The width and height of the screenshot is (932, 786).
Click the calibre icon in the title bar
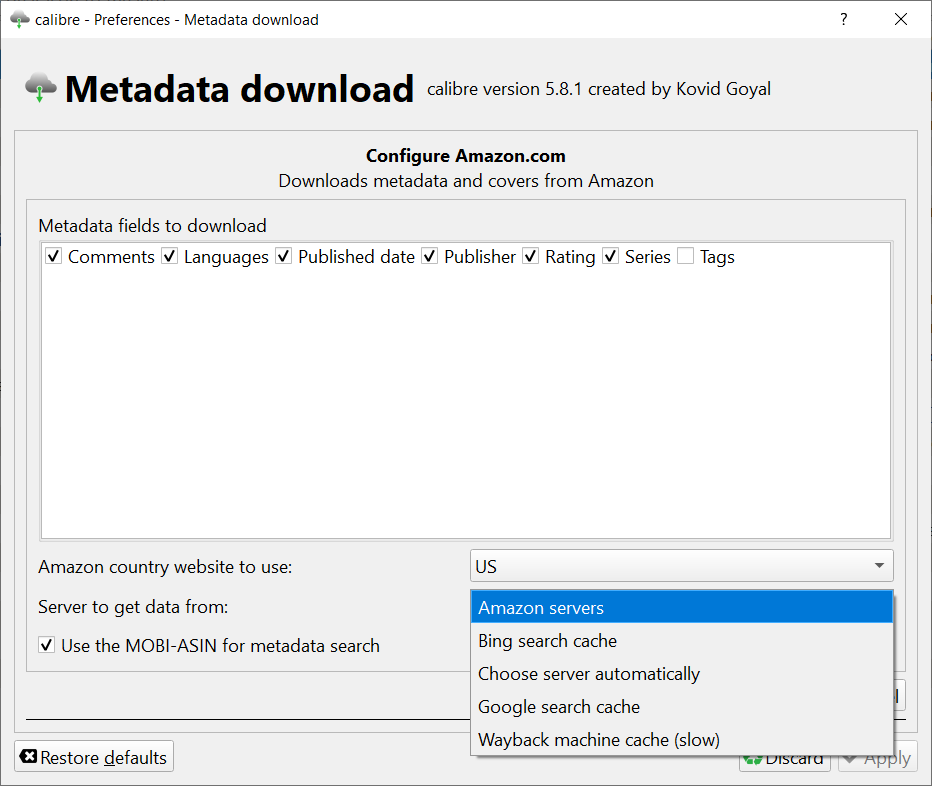point(18,19)
